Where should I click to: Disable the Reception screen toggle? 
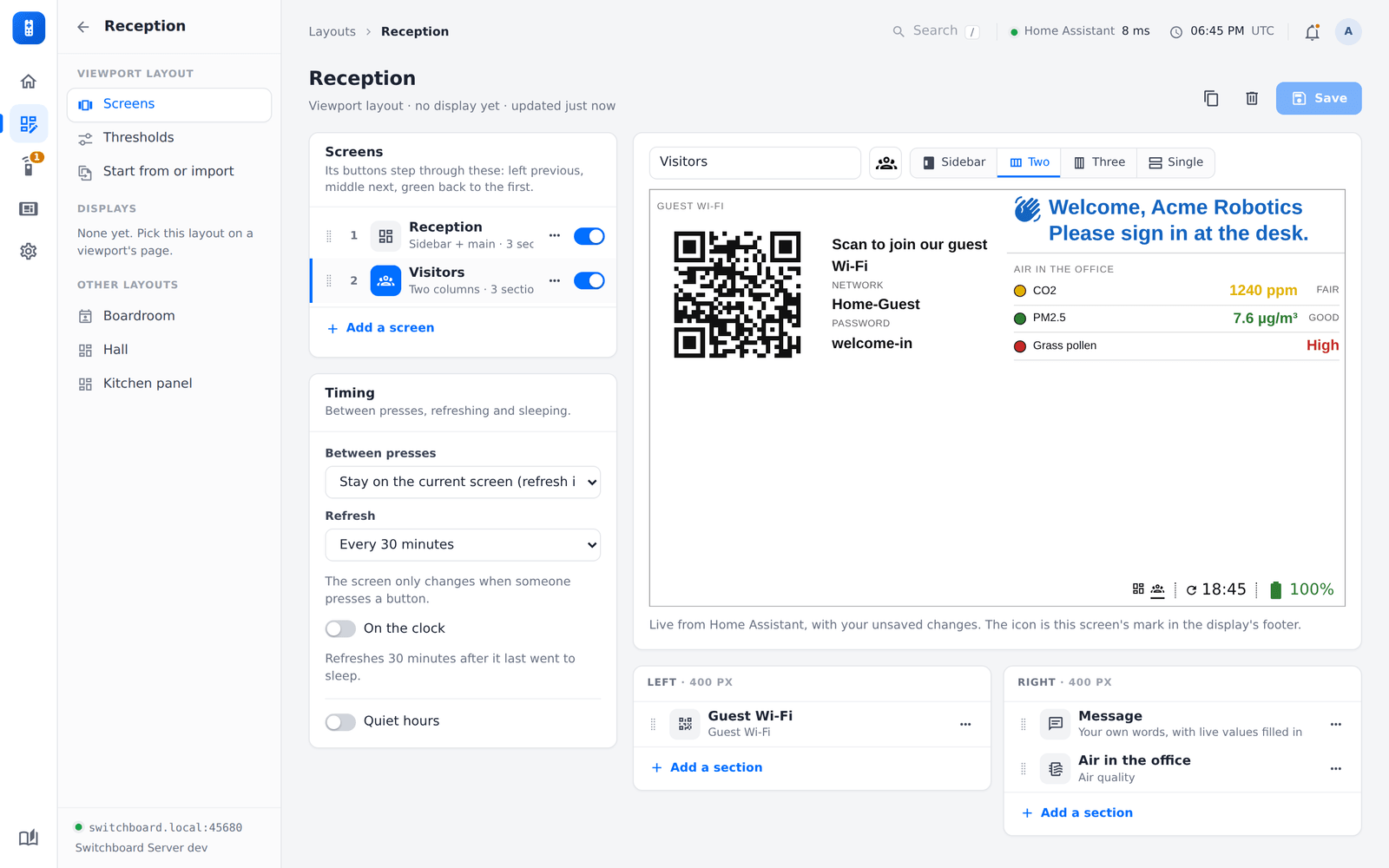589,236
